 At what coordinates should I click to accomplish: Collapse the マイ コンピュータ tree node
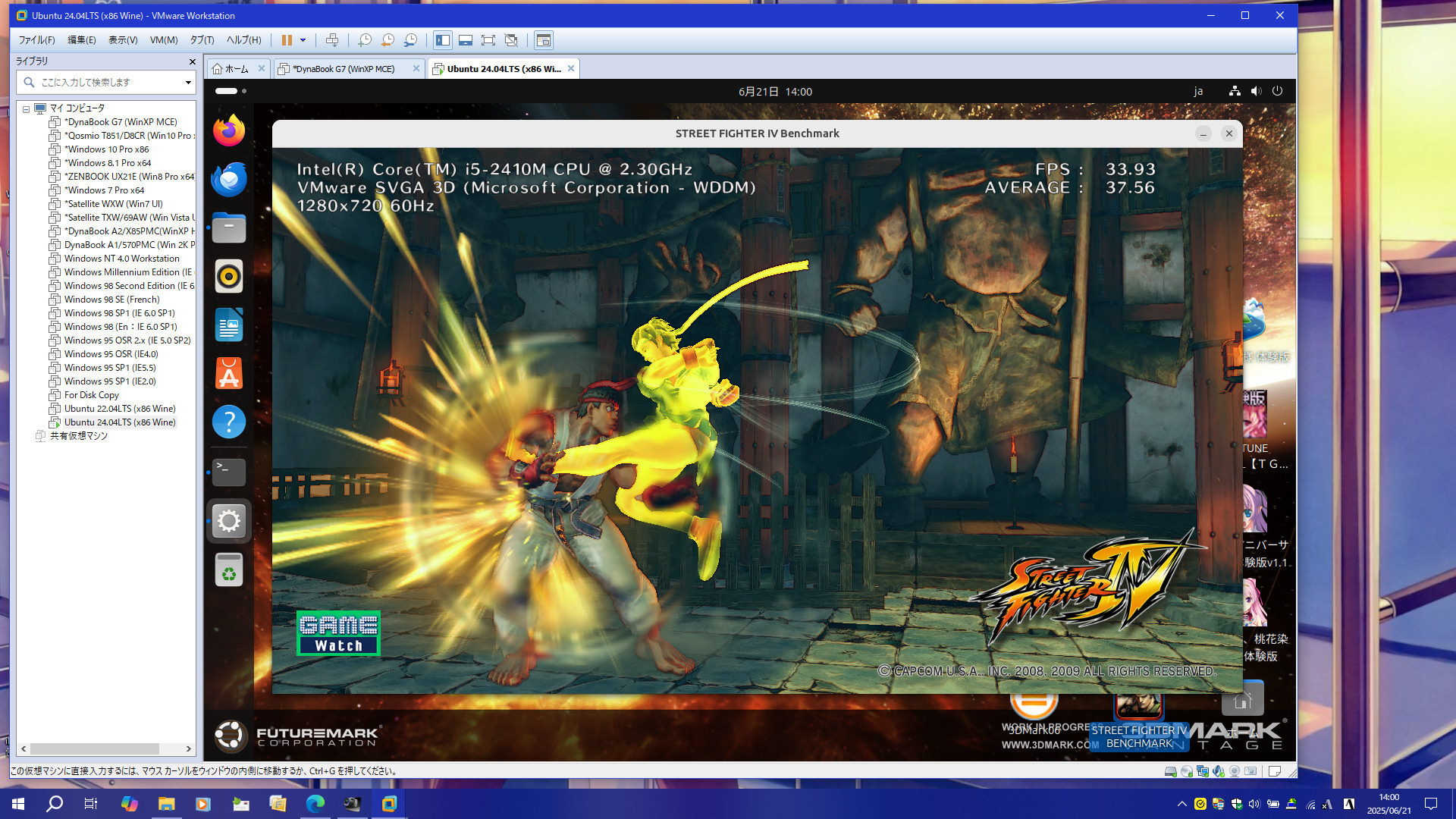tap(26, 109)
